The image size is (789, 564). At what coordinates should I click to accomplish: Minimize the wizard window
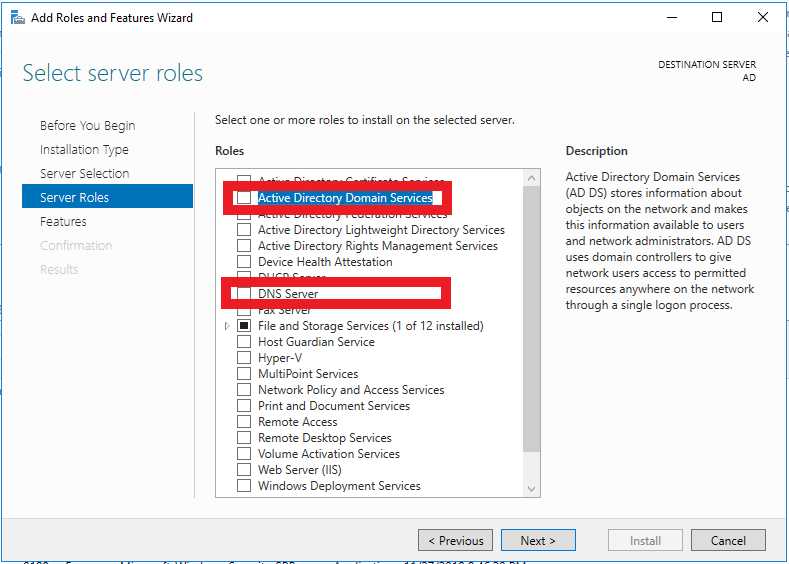[672, 17]
